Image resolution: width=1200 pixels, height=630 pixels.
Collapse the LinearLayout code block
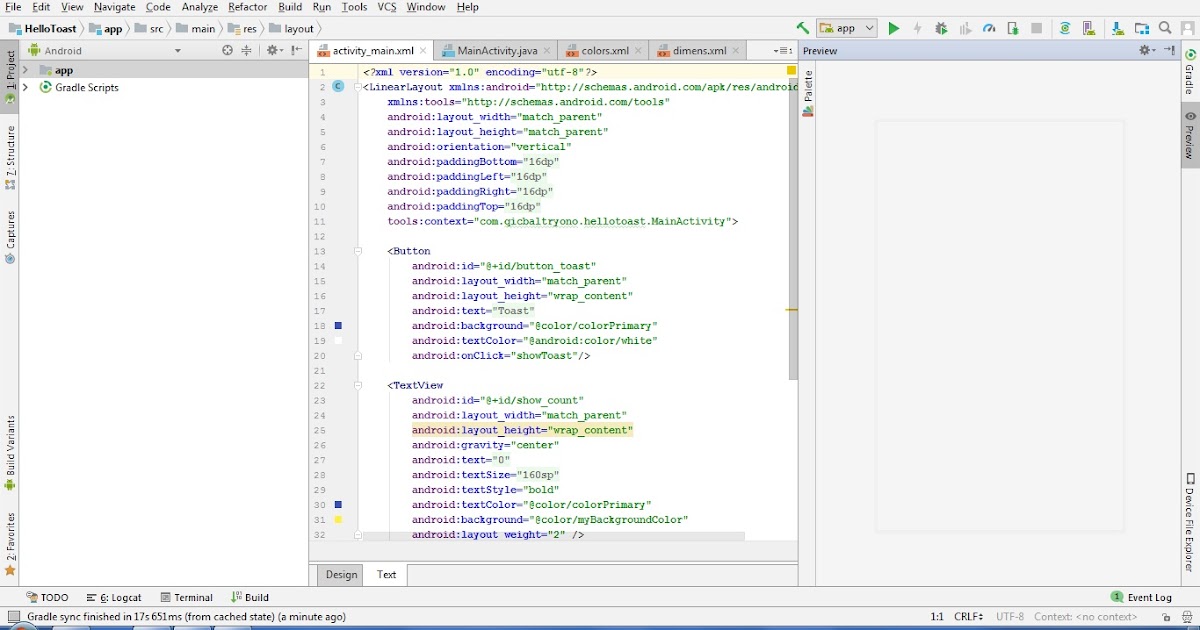click(357, 86)
